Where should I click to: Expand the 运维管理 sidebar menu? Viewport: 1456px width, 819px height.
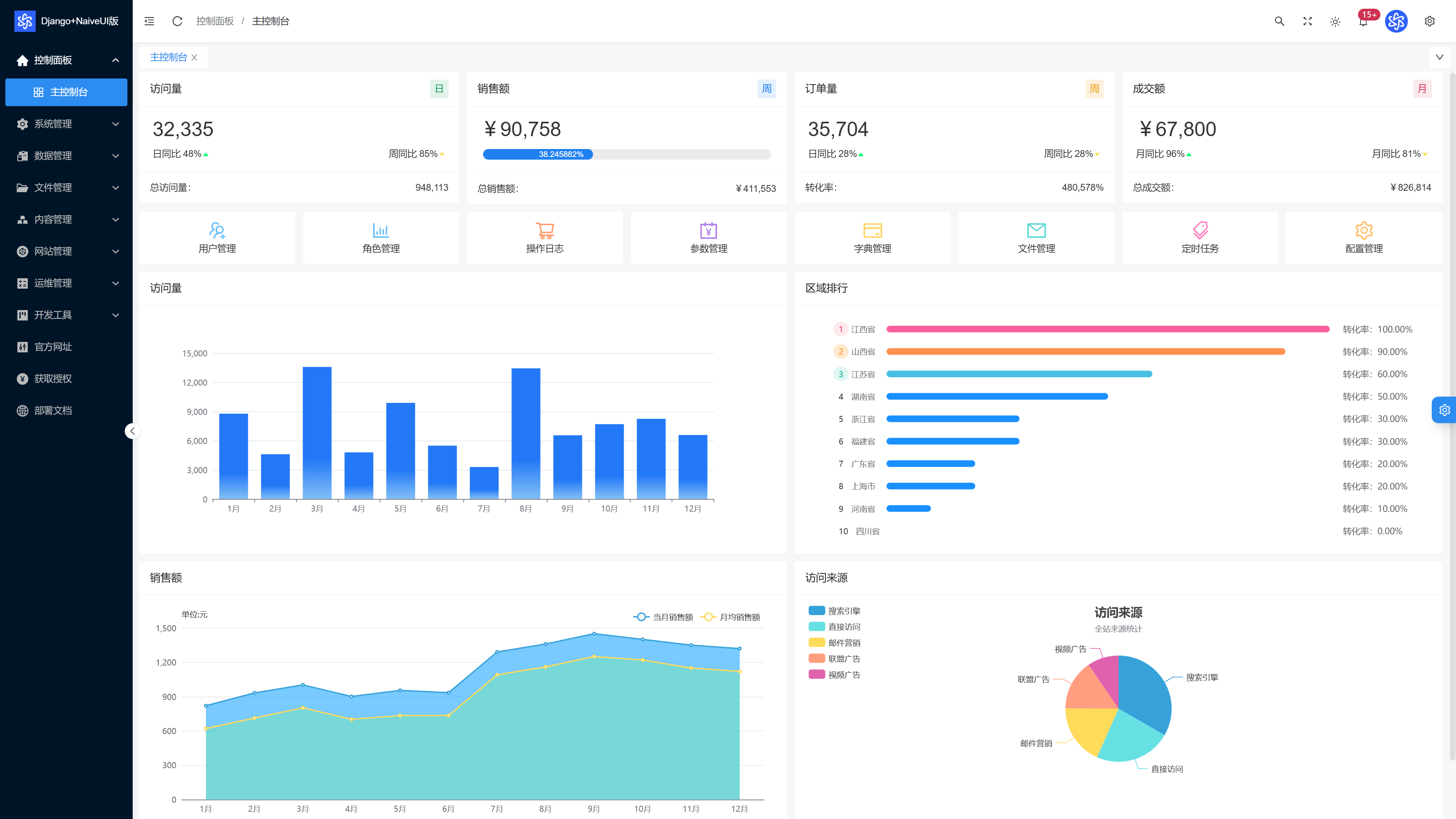click(x=66, y=283)
